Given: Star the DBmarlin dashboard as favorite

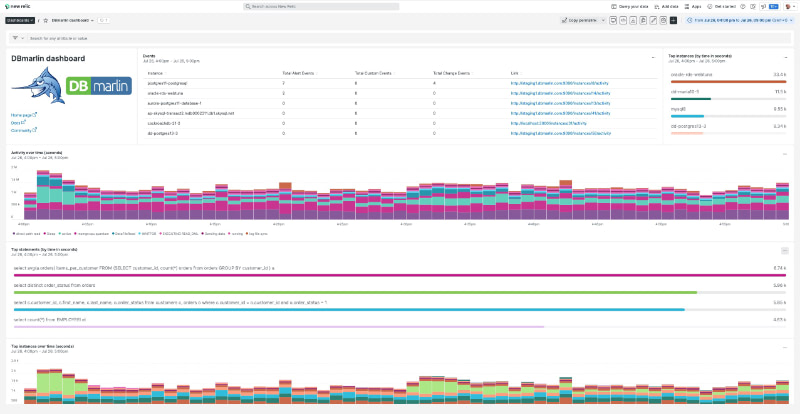Looking at the screenshot, I should 46,19.
